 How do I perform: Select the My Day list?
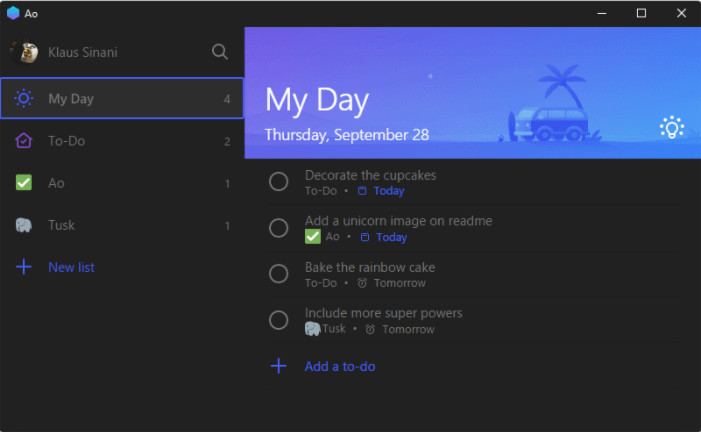(122, 98)
